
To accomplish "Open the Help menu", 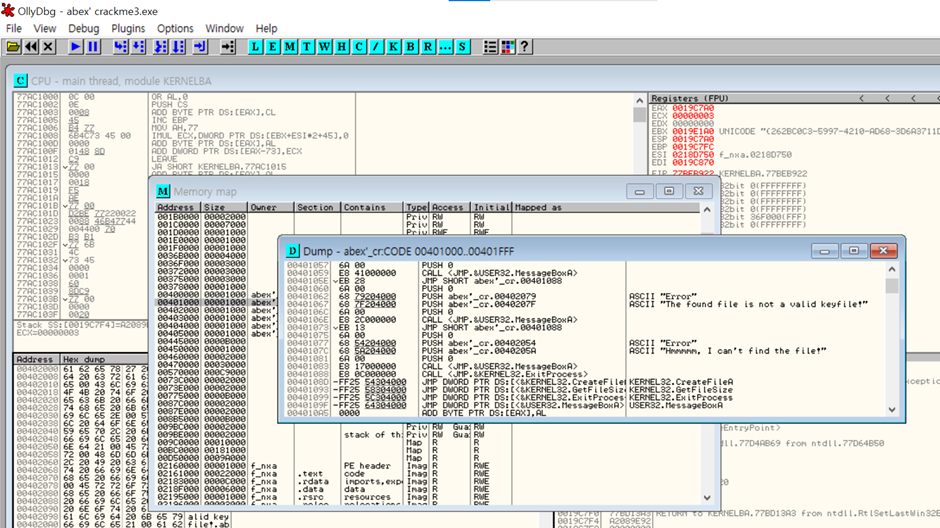I will click(266, 28).
